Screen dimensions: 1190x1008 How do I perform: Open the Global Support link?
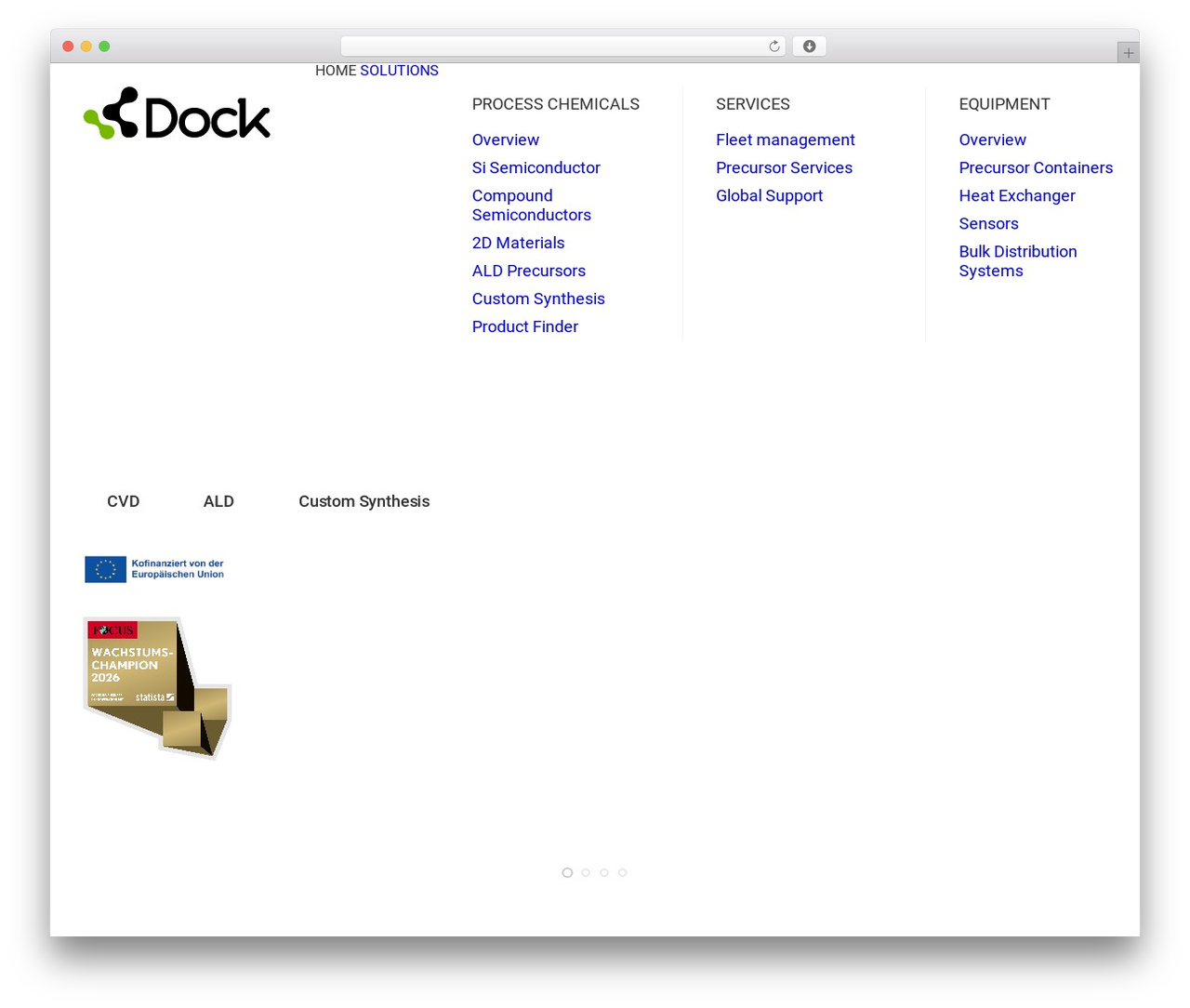coord(770,195)
